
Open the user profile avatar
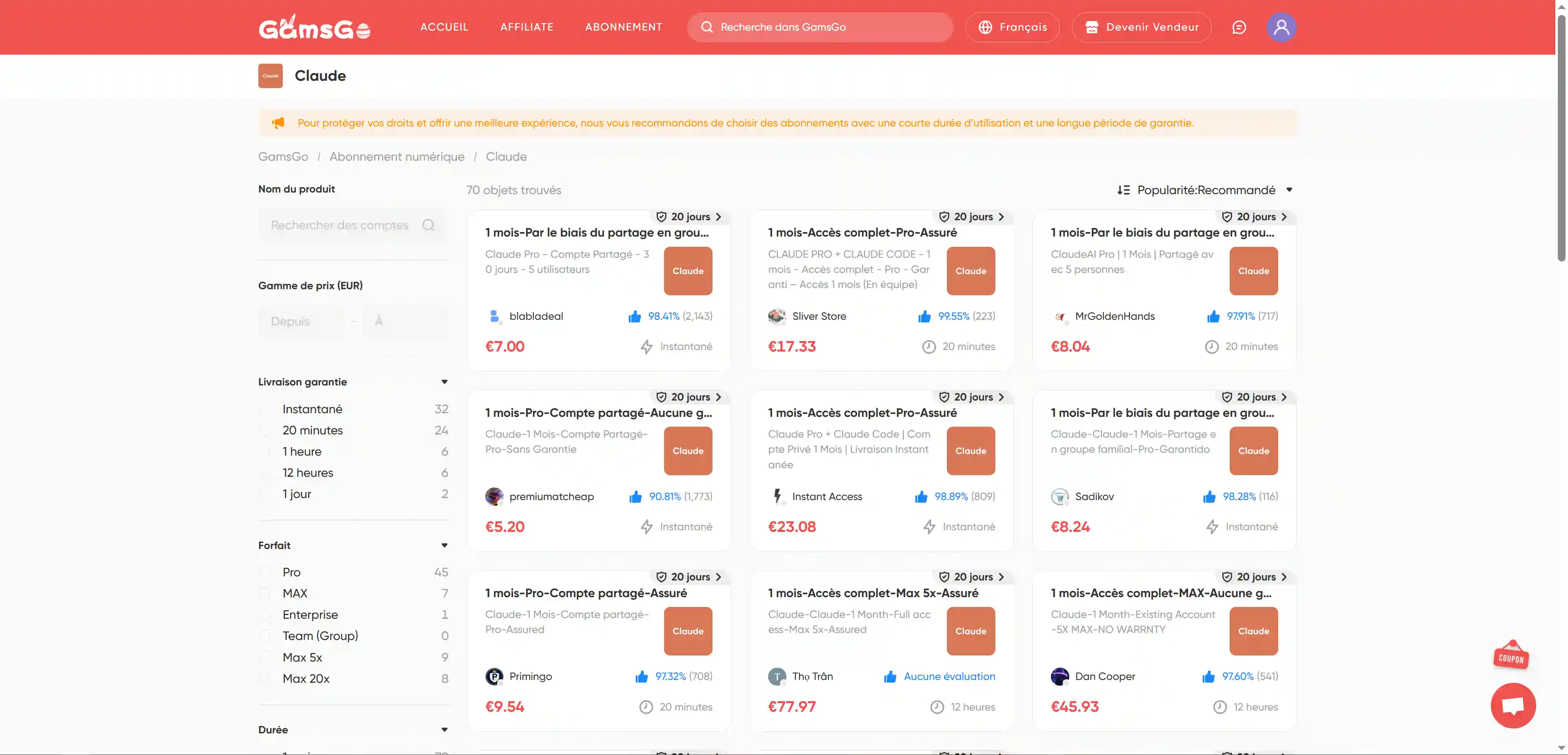pyautogui.click(x=1281, y=27)
